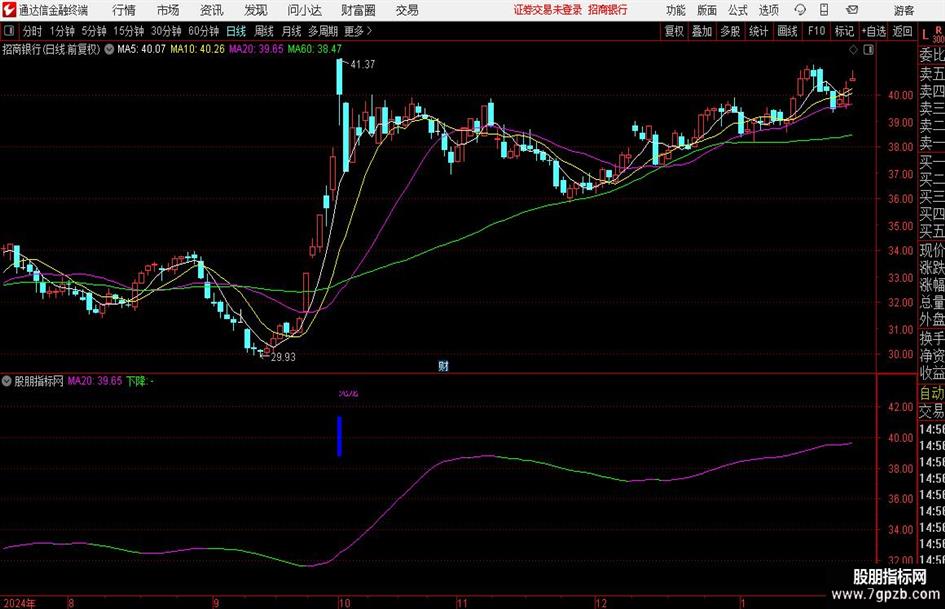Switch to 分时 chart period

[x=33, y=31]
